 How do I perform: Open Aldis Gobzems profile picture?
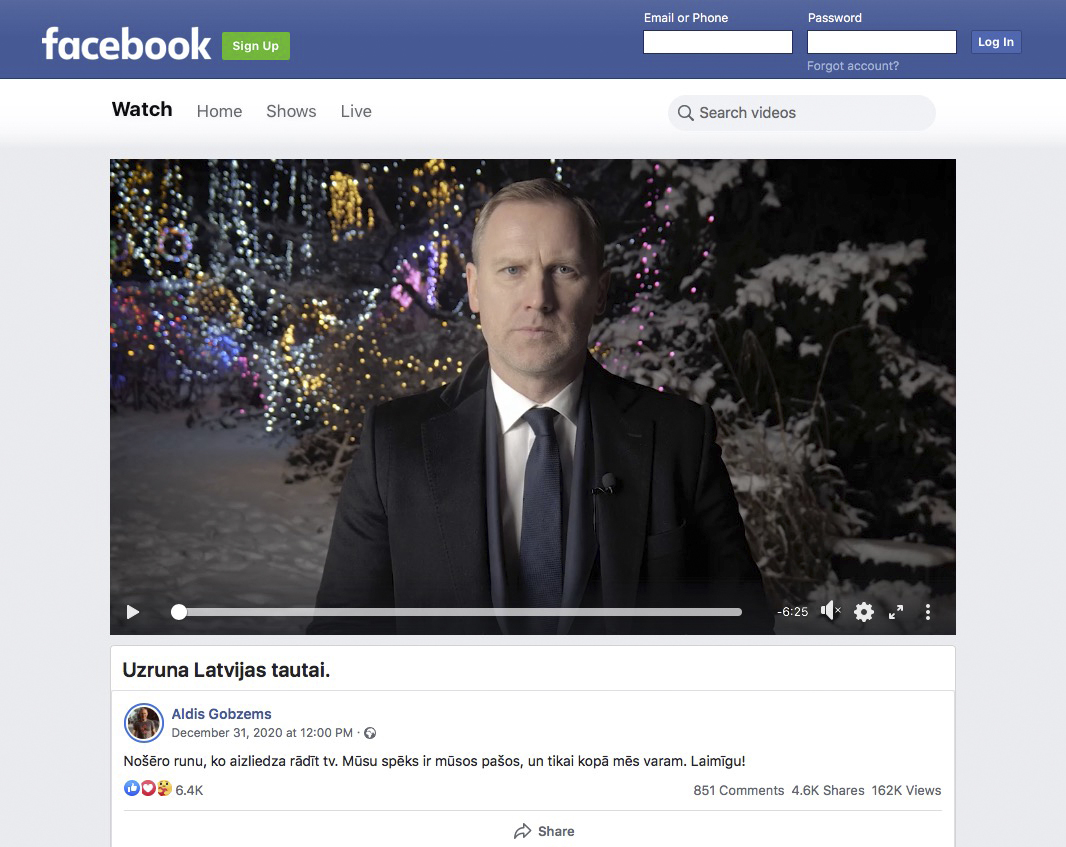(144, 723)
